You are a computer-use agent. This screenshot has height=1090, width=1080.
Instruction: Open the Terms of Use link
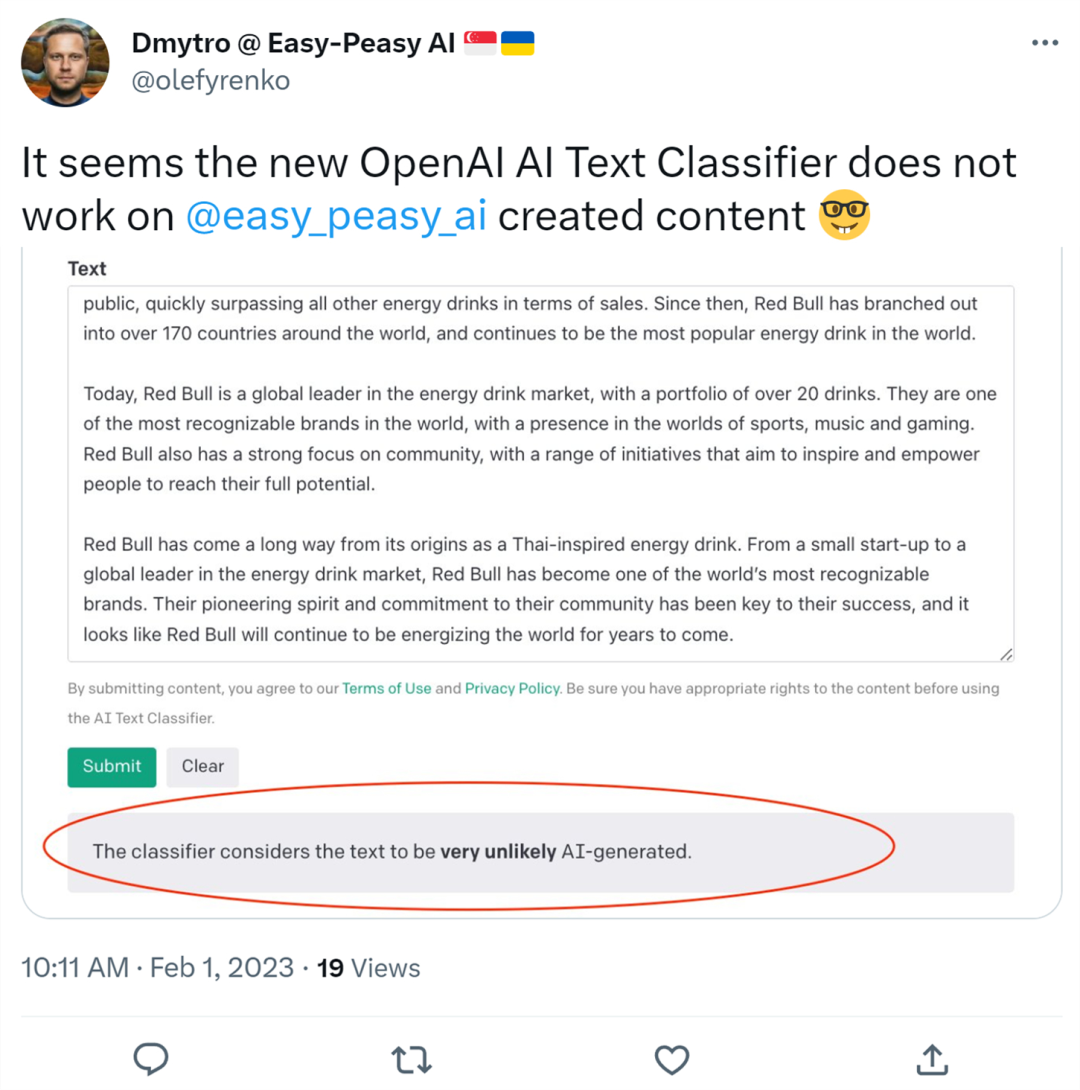(387, 689)
